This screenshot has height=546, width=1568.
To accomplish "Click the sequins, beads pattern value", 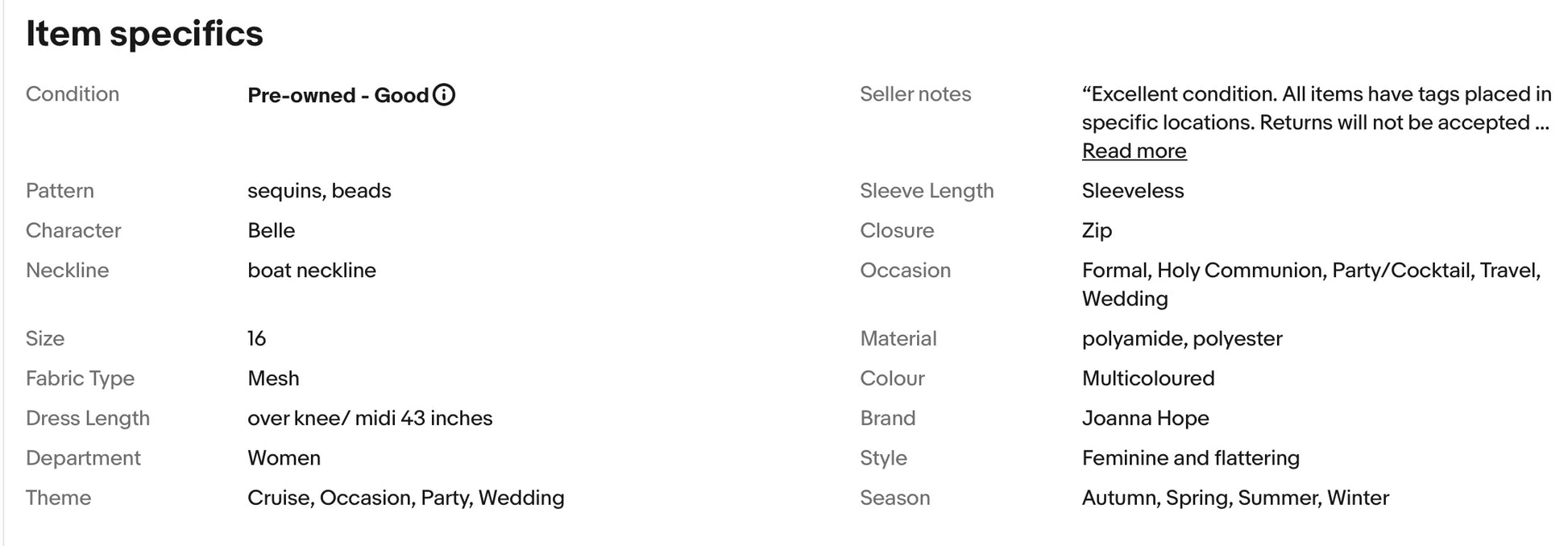I will click(319, 191).
